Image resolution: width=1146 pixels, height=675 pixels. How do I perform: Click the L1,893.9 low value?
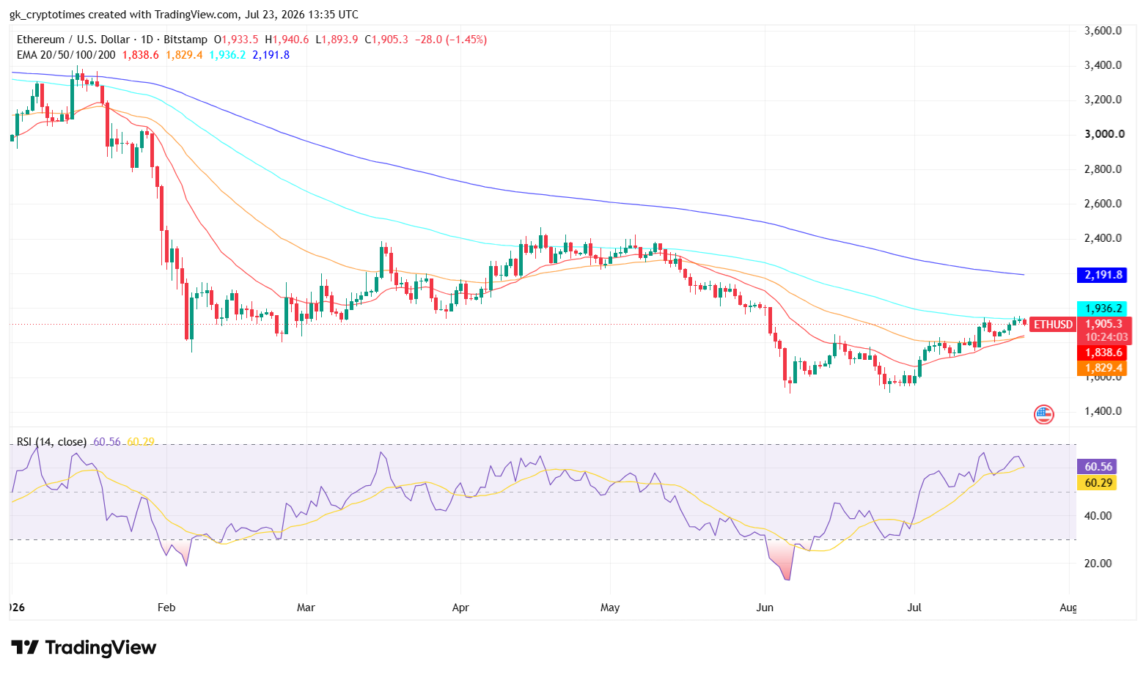click(x=337, y=39)
